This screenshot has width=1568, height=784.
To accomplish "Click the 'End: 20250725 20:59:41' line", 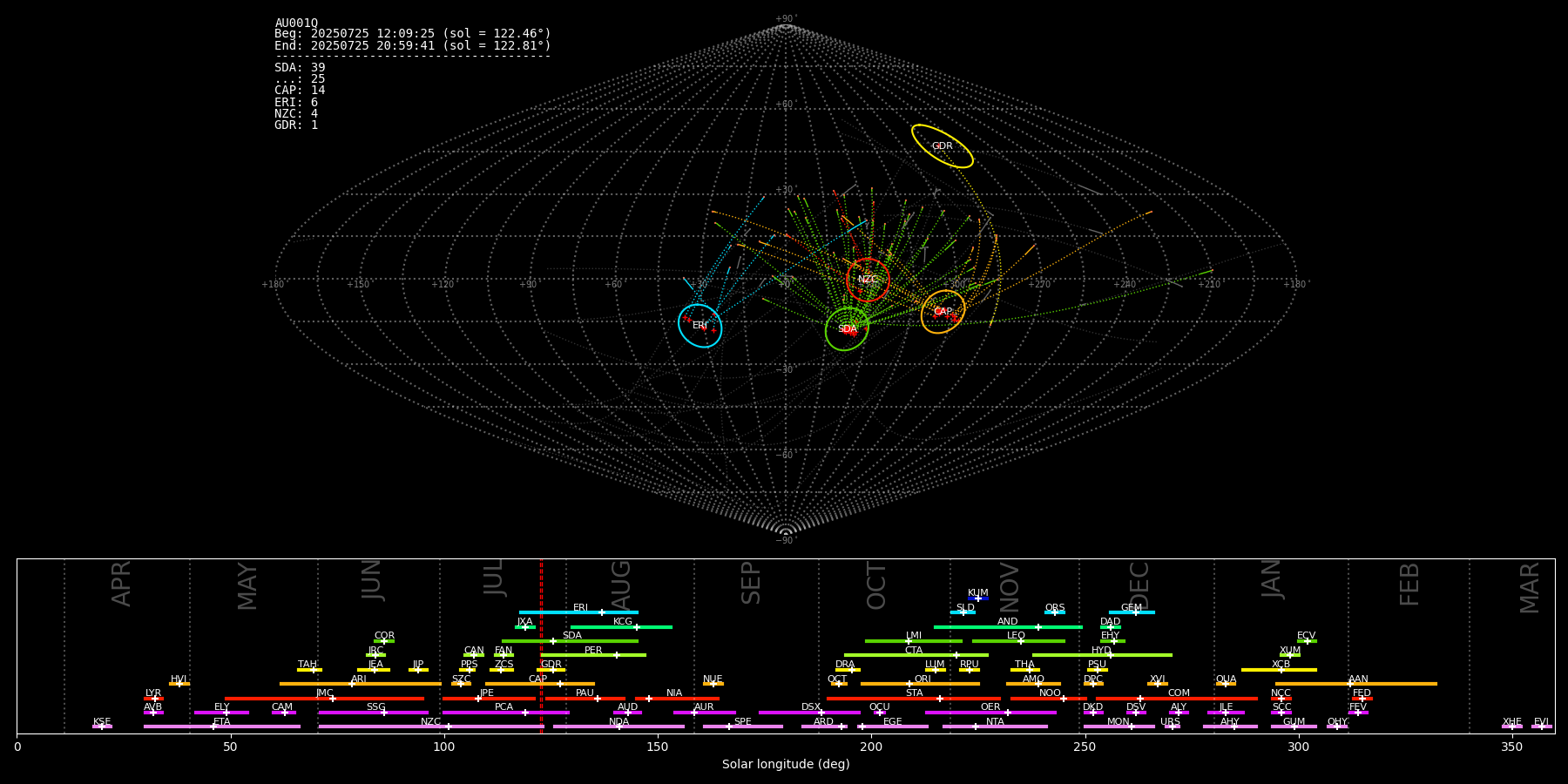I will coord(413,45).
